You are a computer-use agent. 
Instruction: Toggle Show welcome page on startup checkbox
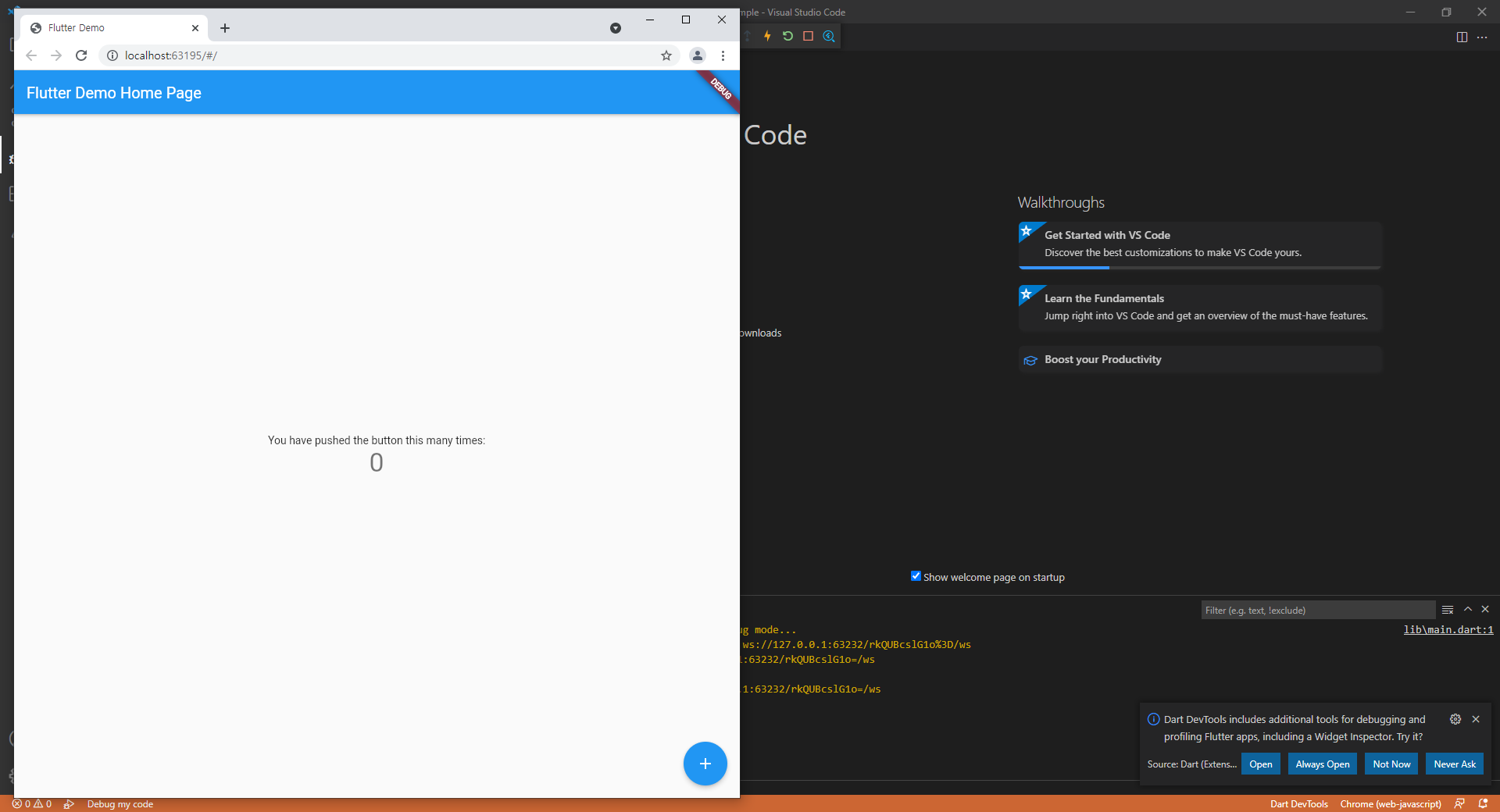(916, 576)
